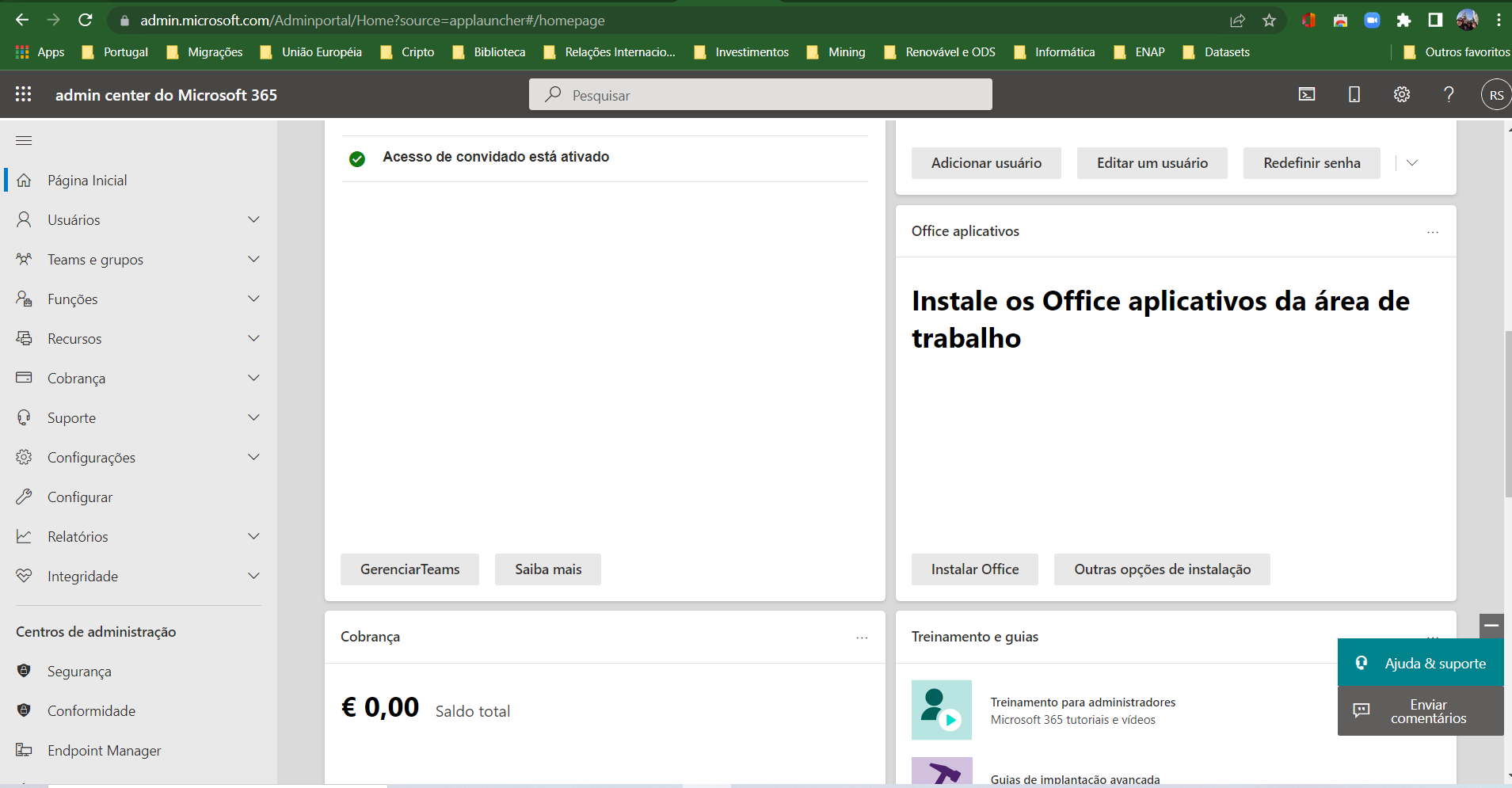
Task: Open the Apps bookmark shortcut
Action: click(40, 52)
